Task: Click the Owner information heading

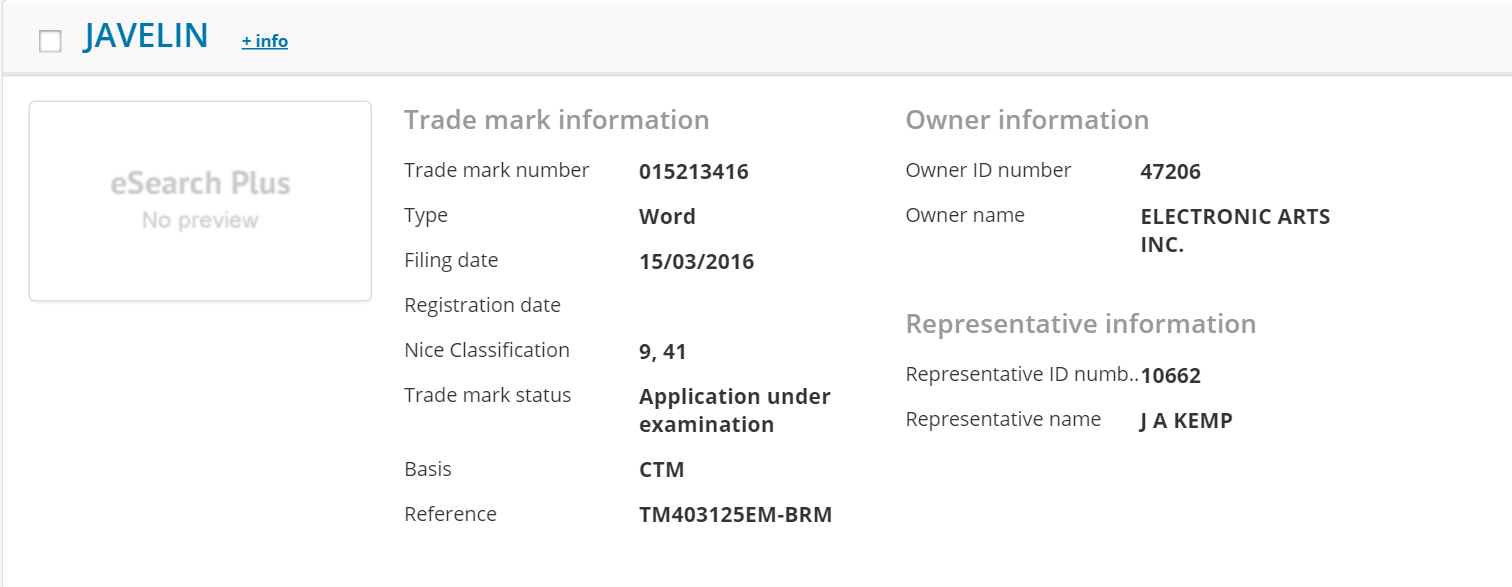Action: (1027, 120)
